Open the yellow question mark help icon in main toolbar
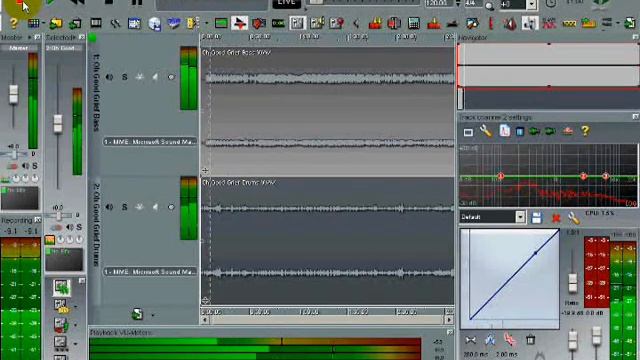The width and height of the screenshot is (640, 360). [13, 23]
